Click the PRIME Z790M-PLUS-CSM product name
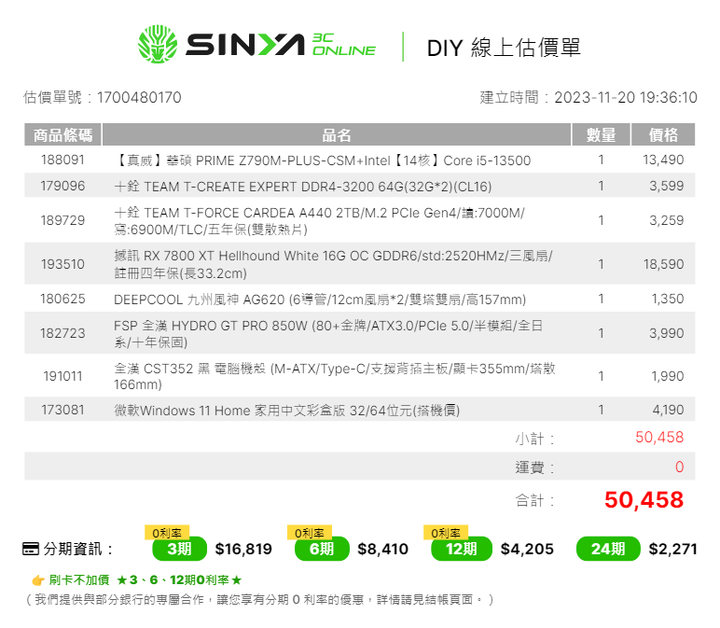 point(322,161)
